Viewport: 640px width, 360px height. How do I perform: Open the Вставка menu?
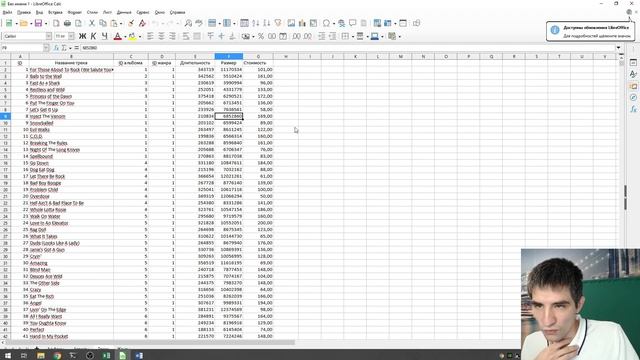pos(55,12)
